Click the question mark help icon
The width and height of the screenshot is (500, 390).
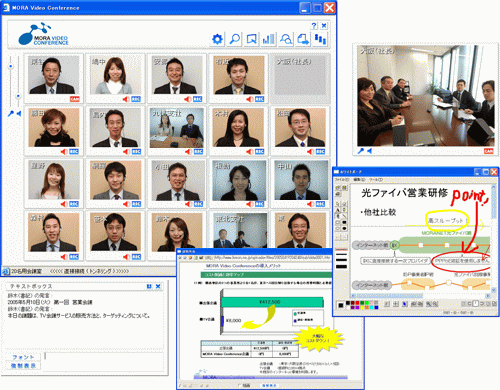coord(314,26)
